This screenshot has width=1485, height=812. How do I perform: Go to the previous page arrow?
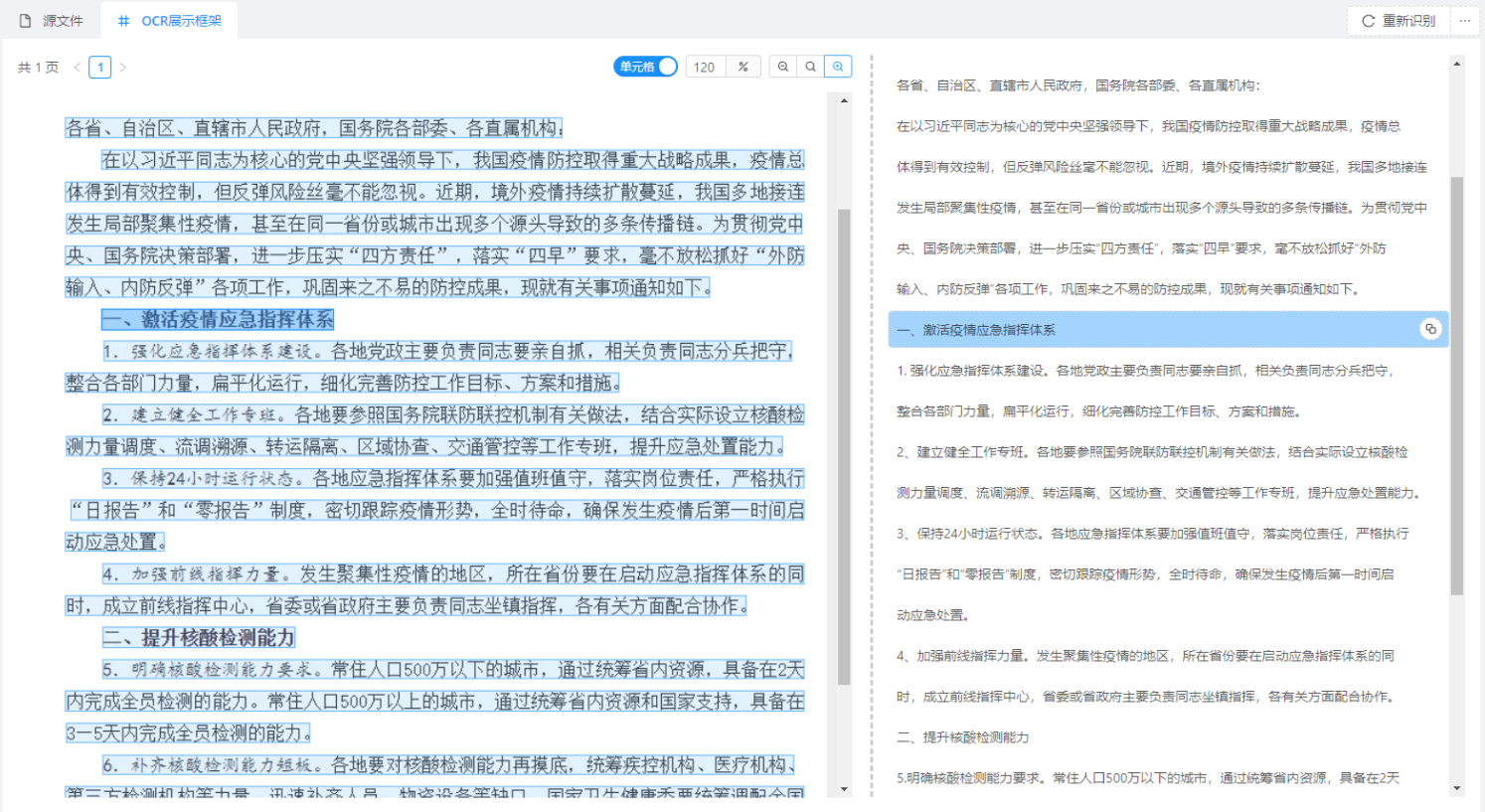78,68
